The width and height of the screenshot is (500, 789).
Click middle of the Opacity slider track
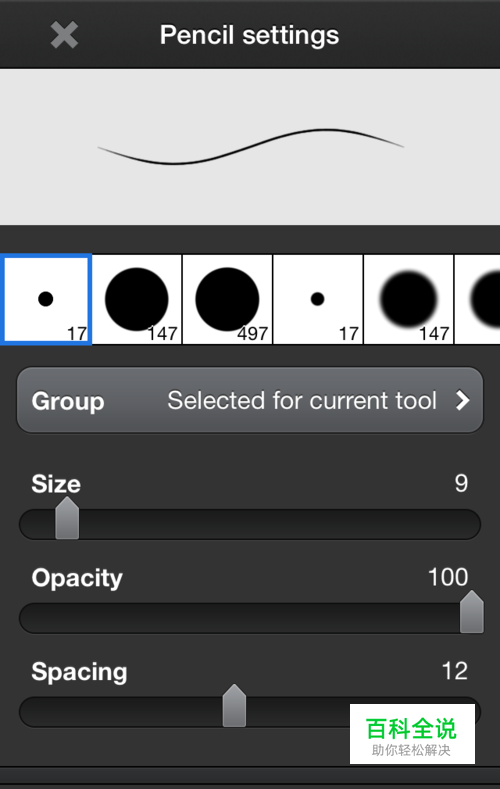[250, 618]
